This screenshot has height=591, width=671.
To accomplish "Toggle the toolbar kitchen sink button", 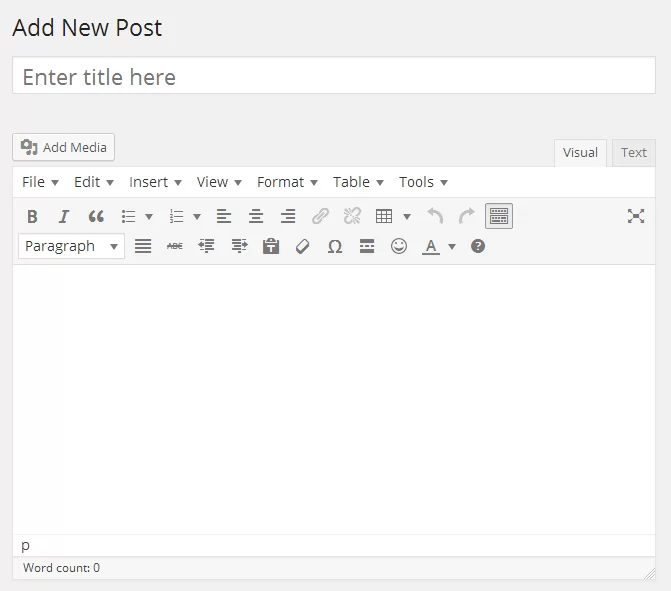I will coord(498,216).
